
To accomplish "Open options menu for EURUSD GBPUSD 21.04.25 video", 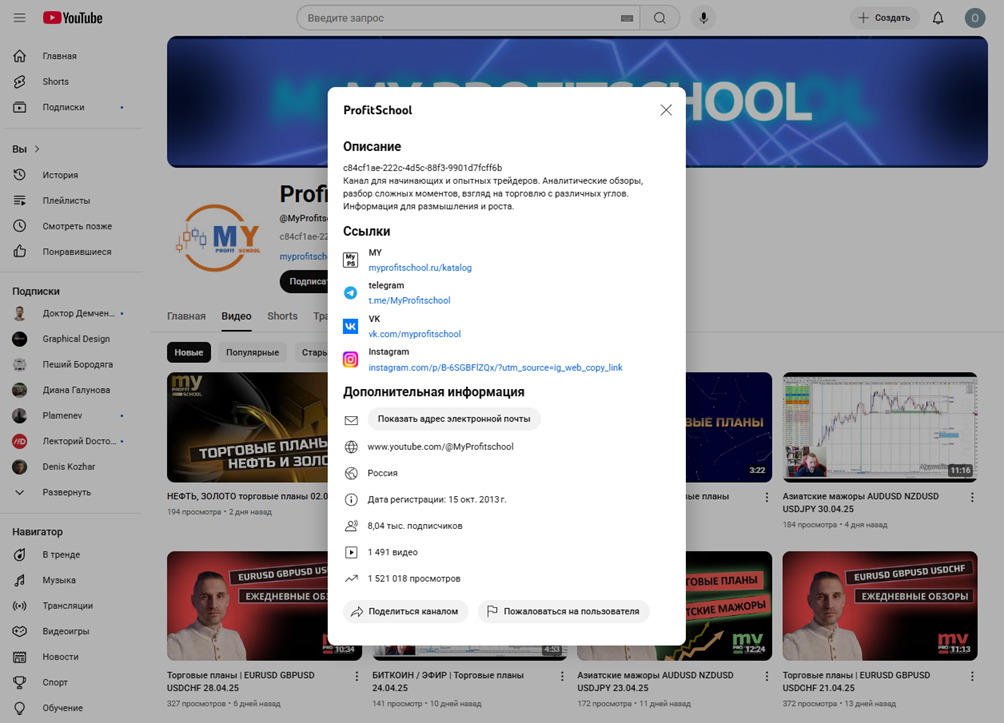I will [972, 676].
